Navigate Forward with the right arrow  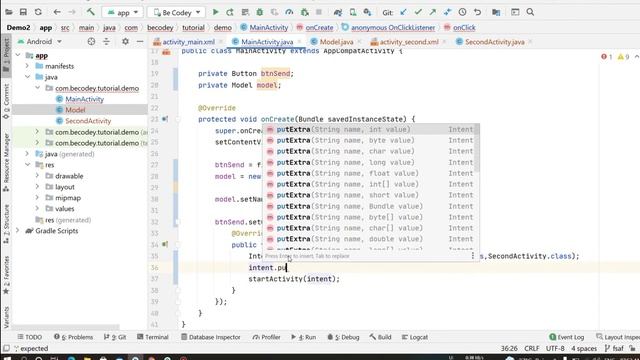click(x=72, y=12)
